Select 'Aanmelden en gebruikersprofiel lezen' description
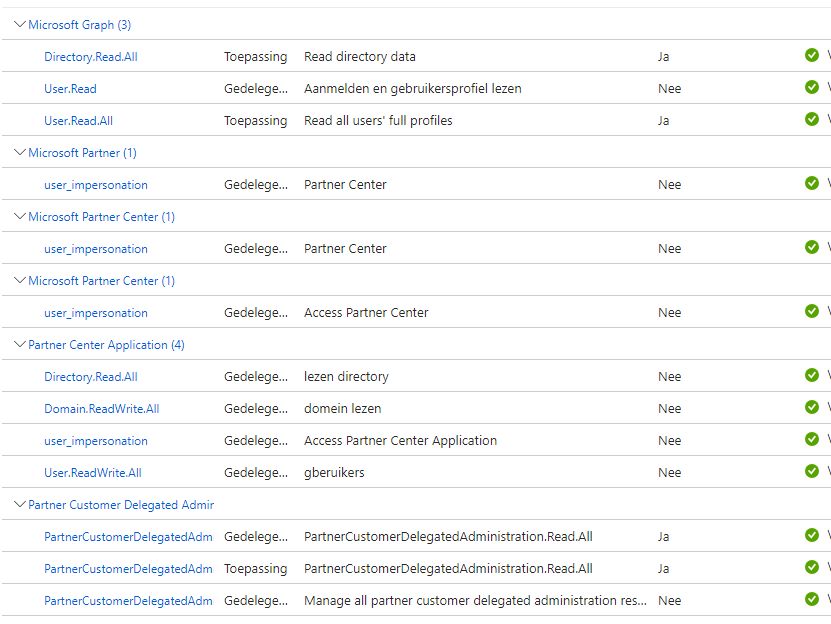Viewport: 831px width, 624px height. pyautogui.click(x=413, y=89)
